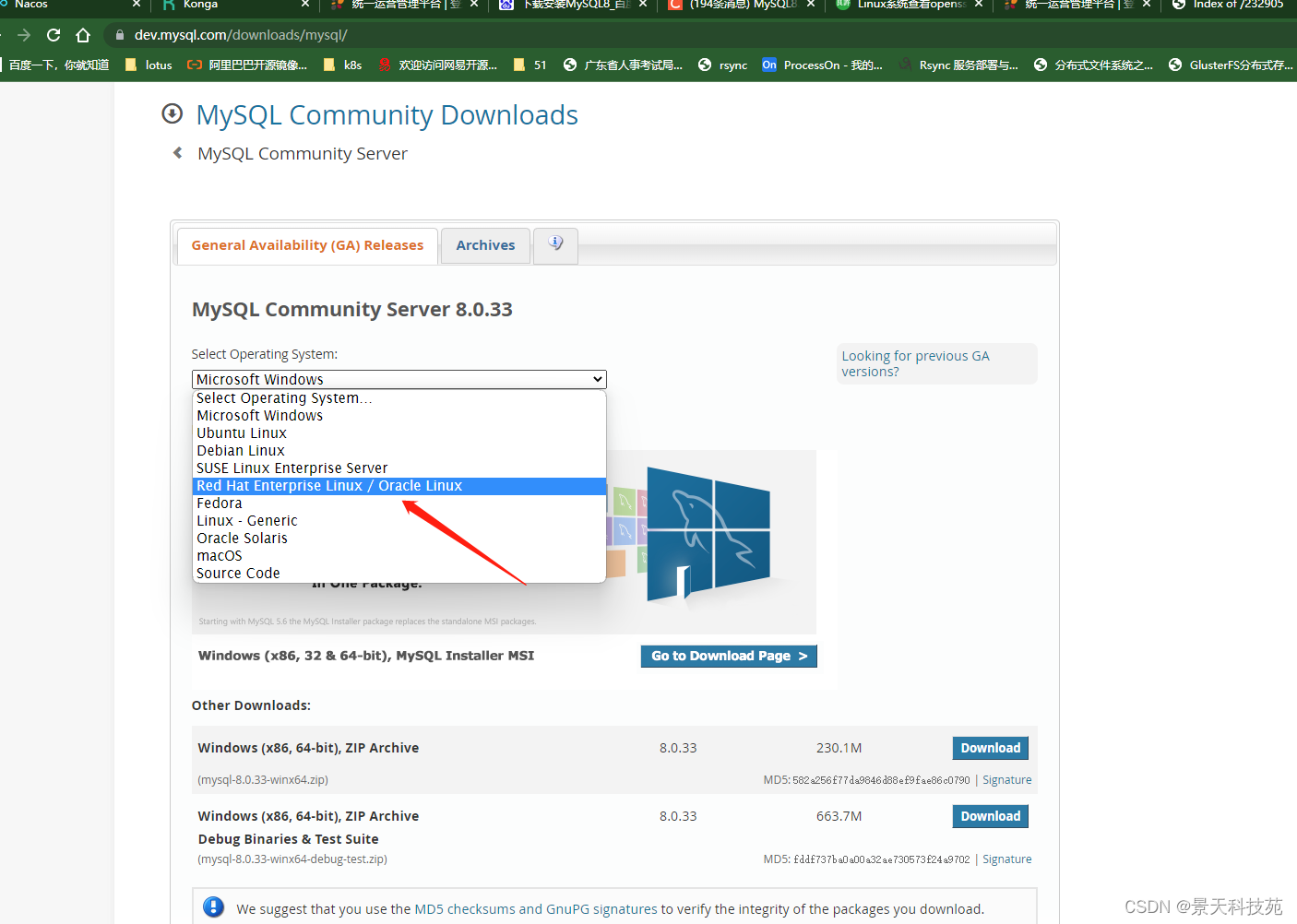Open the ProcessOn bookmark
The width and height of the screenshot is (1297, 924).
coord(822,65)
